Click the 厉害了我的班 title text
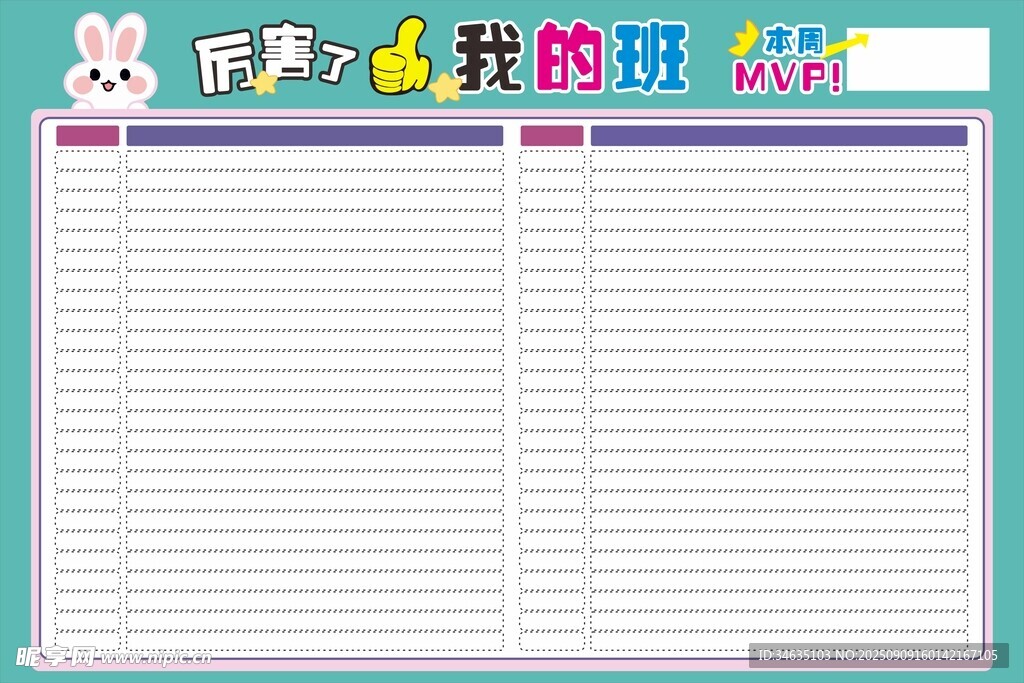The height and width of the screenshot is (683, 1024). click(x=440, y=58)
